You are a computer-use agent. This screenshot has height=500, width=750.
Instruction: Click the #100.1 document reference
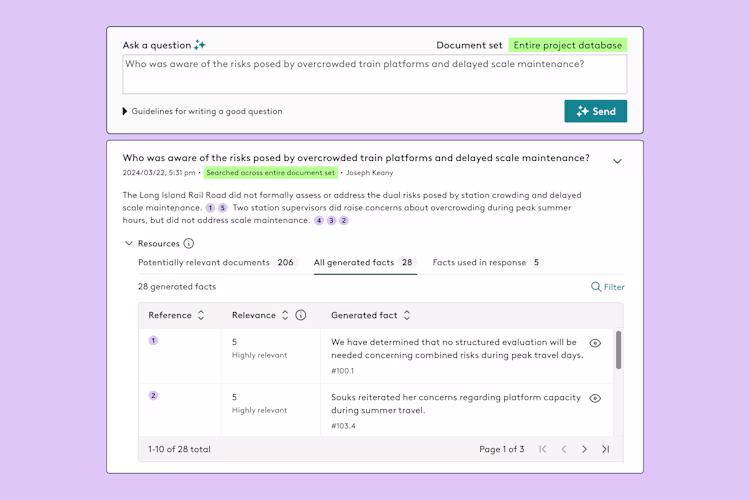[342, 371]
